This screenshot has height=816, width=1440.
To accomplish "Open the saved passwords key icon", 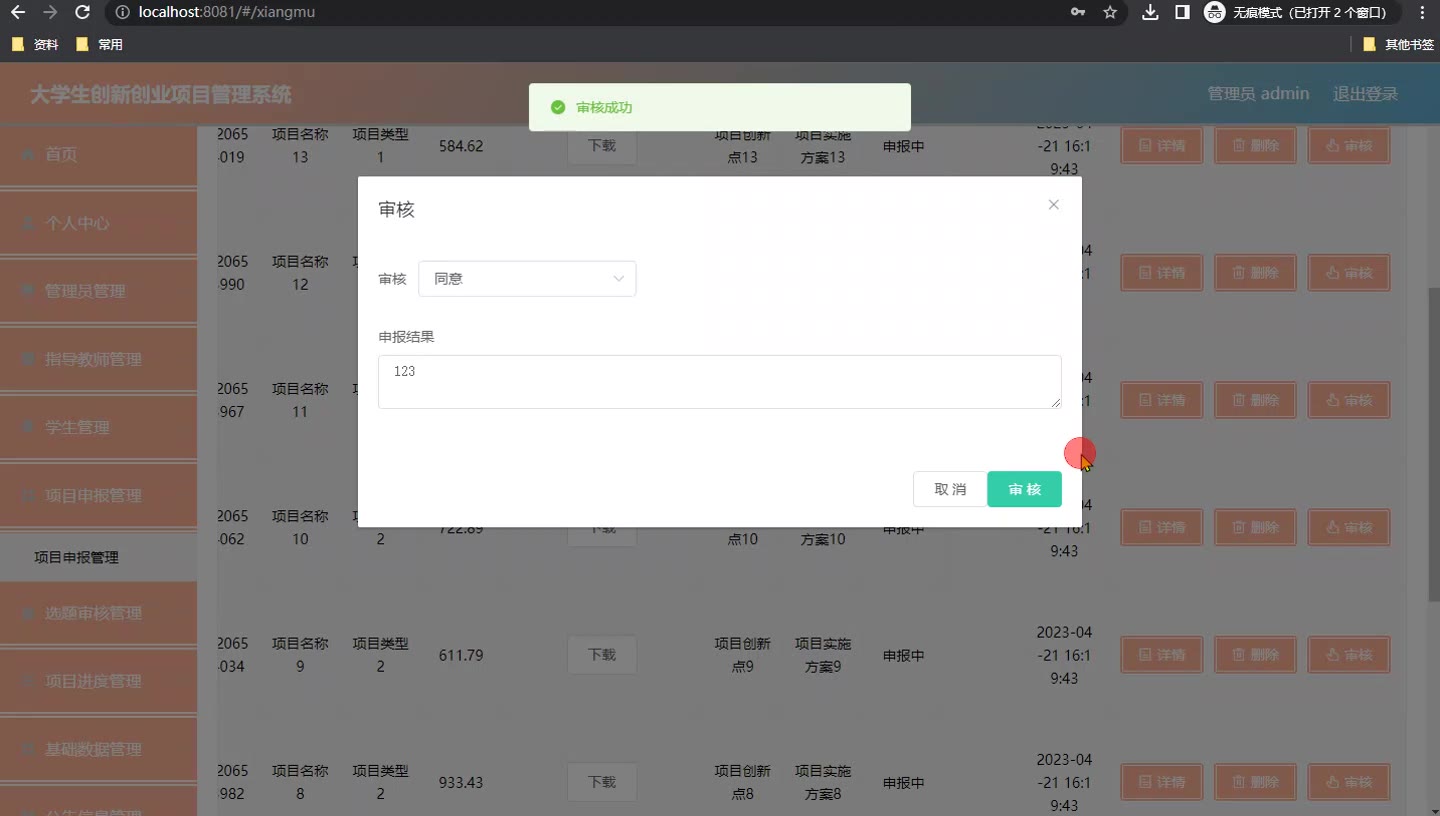I will 1078,13.
